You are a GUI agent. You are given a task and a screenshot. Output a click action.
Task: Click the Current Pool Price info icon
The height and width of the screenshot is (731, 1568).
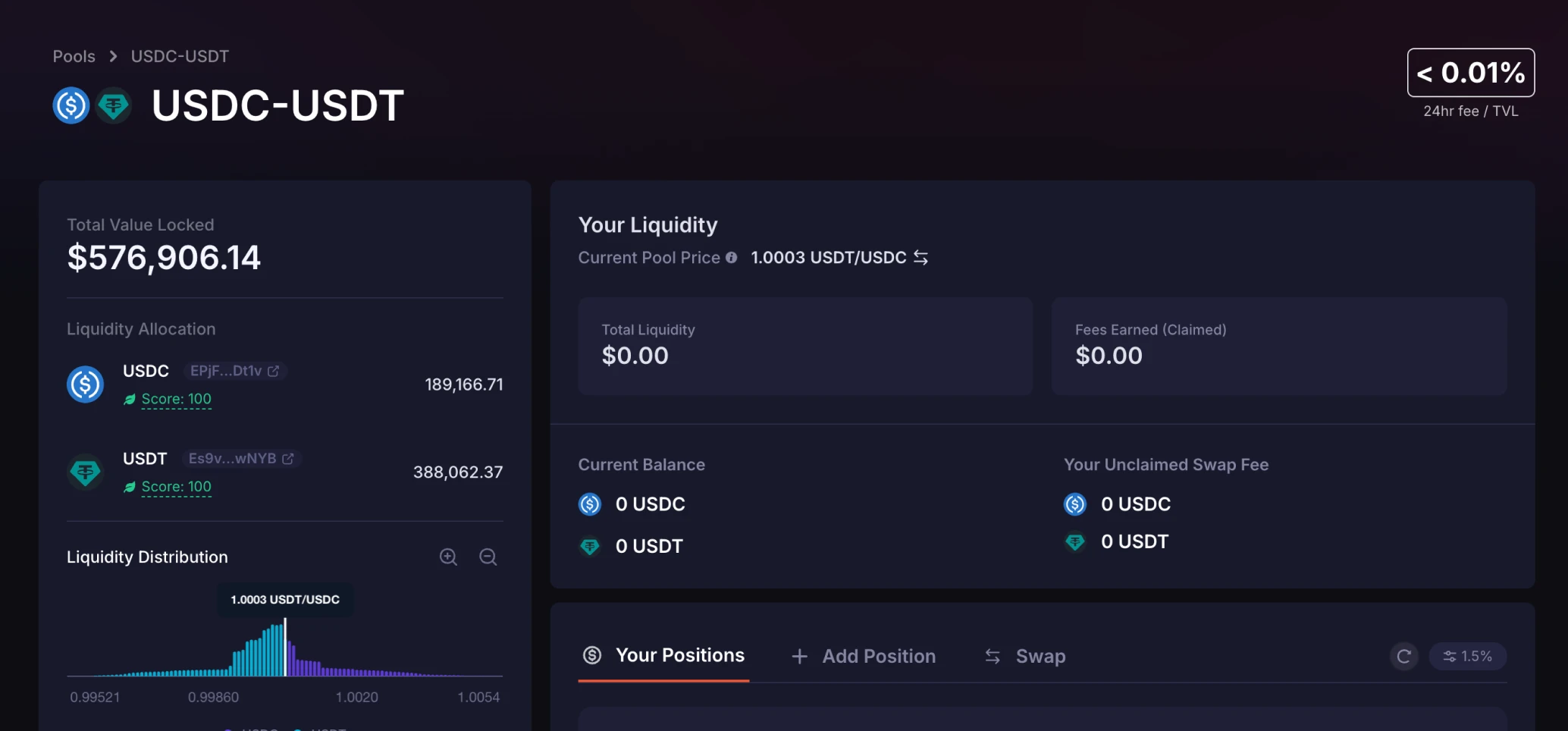point(732,258)
